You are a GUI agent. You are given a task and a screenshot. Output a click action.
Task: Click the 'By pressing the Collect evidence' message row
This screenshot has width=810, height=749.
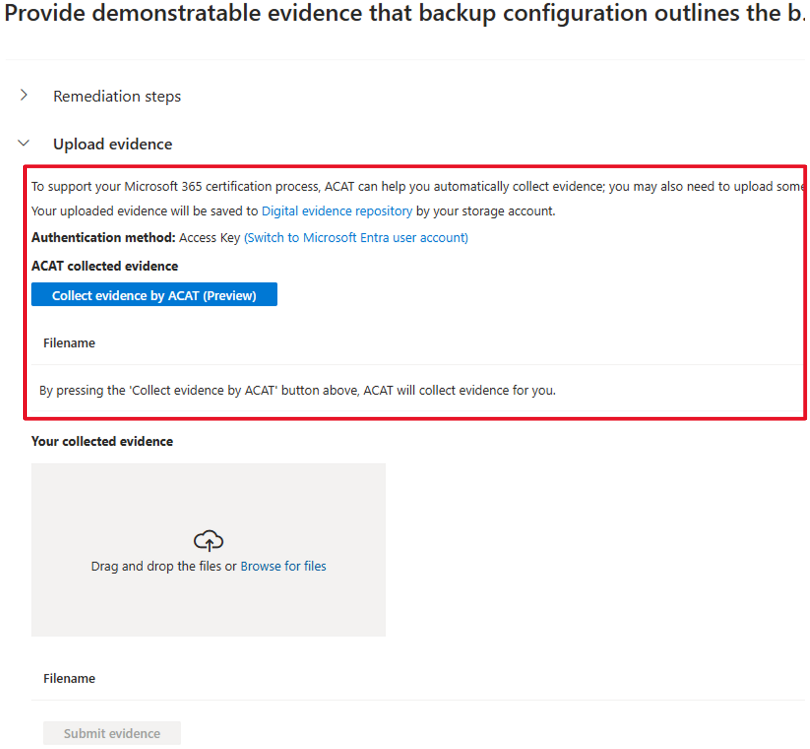(417, 391)
